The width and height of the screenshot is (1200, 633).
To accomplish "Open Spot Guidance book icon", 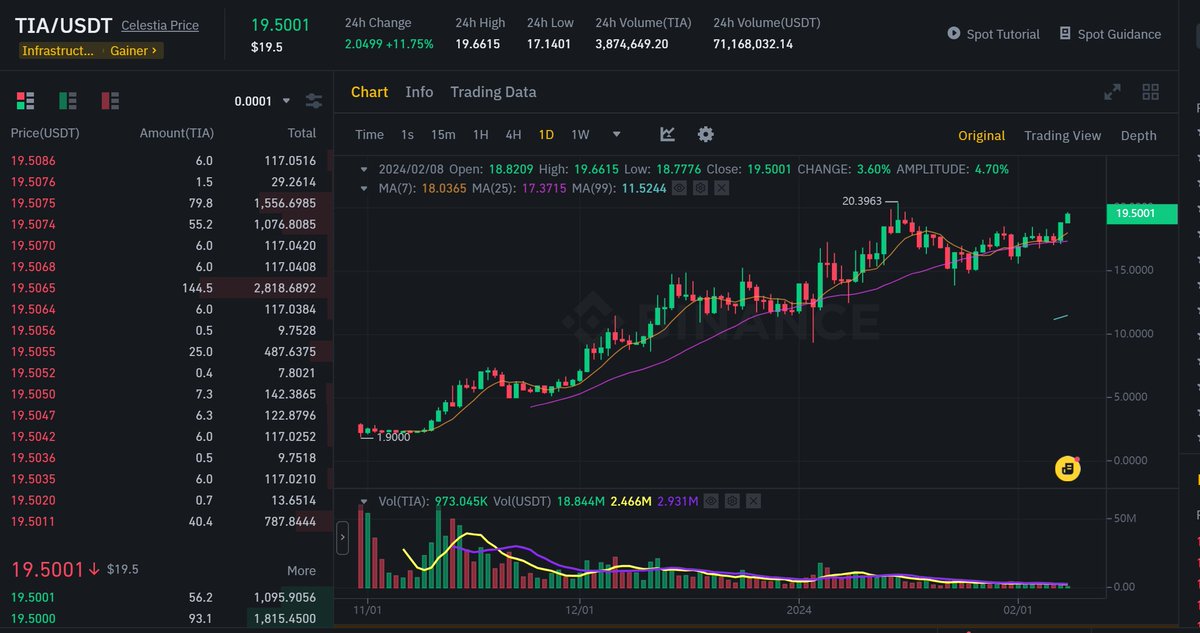I will [x=1065, y=34].
